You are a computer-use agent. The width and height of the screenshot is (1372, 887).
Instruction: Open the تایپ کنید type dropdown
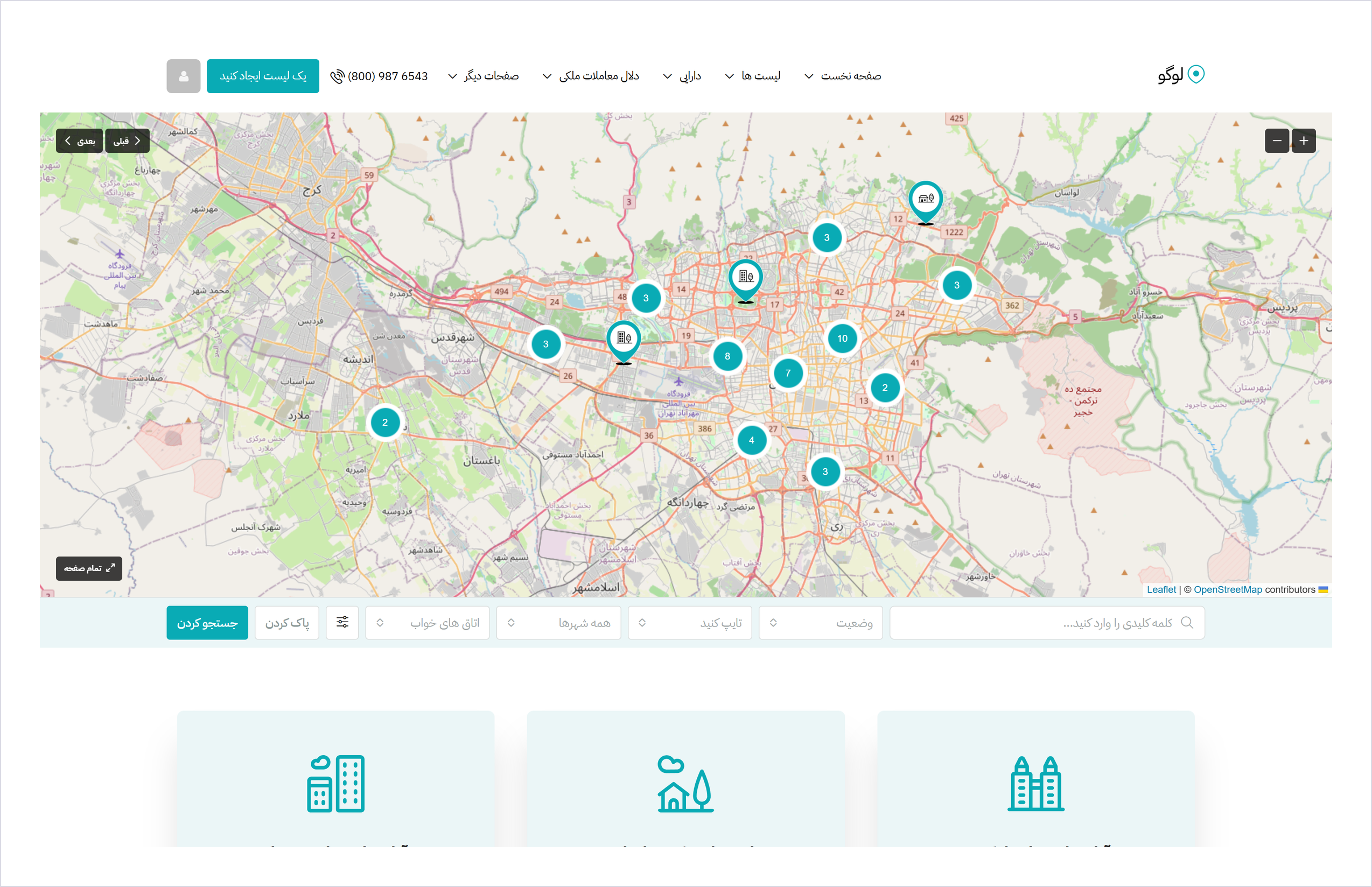coord(690,623)
